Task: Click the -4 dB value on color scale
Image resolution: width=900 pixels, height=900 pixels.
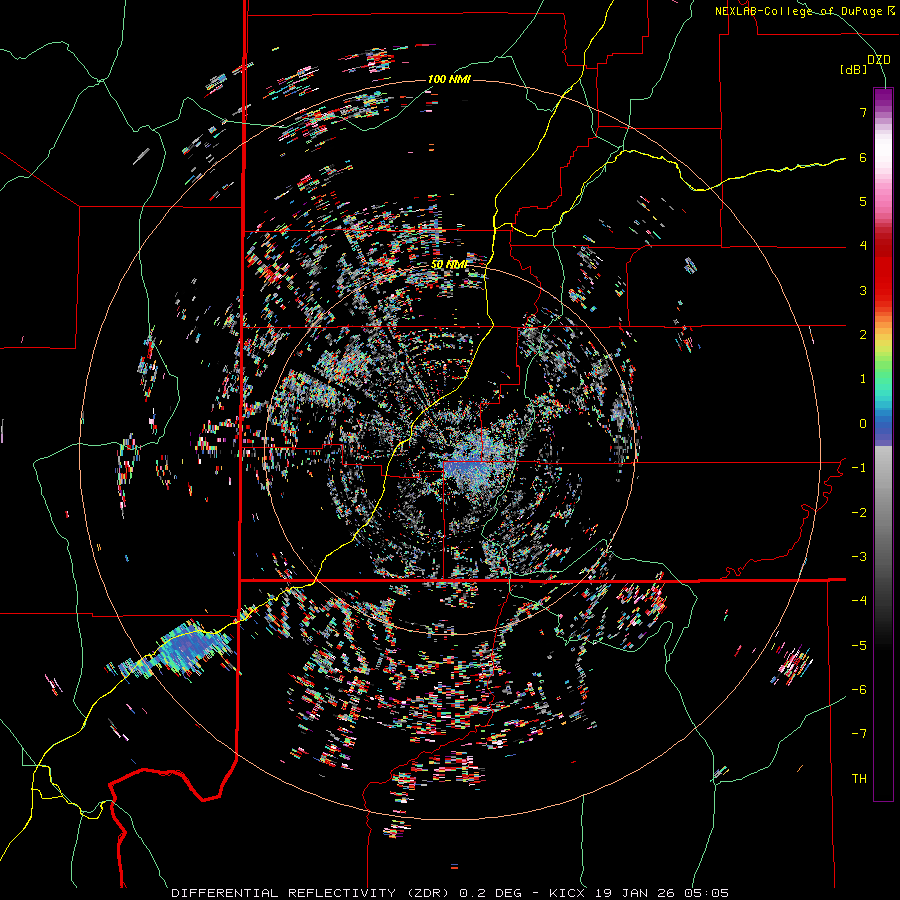Action: [859, 601]
